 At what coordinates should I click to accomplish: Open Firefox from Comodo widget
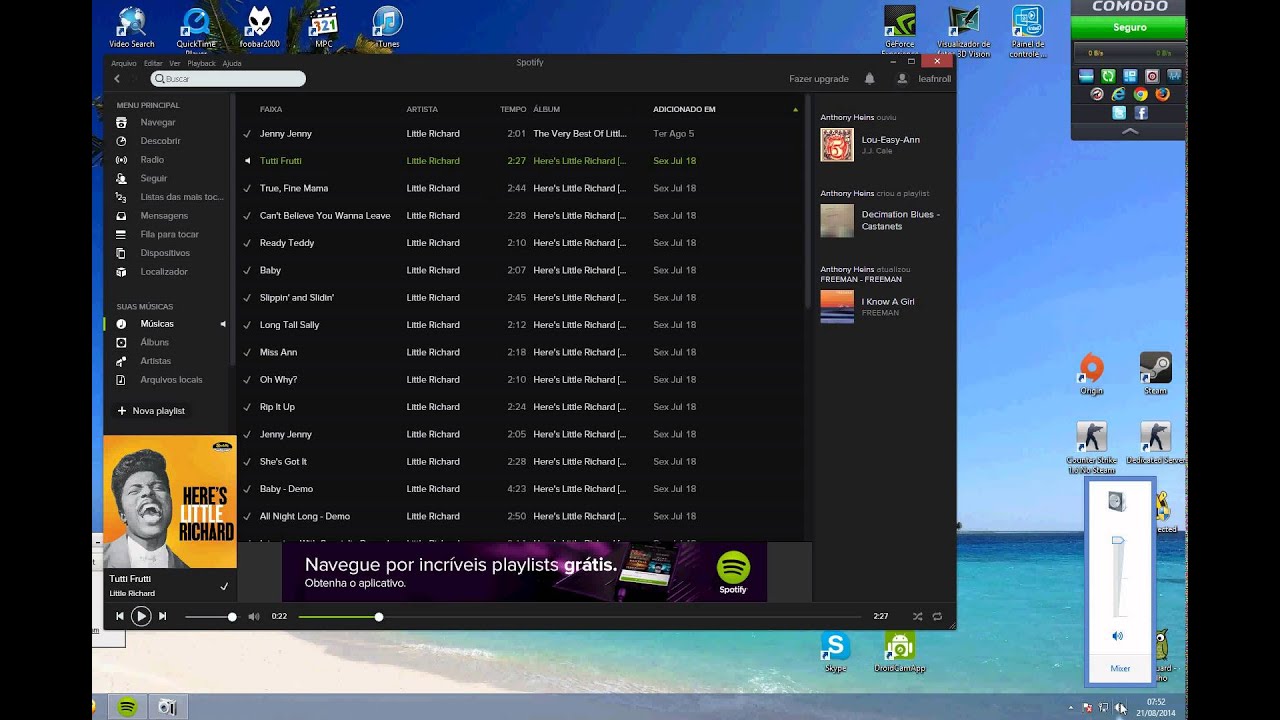[x=1162, y=94]
